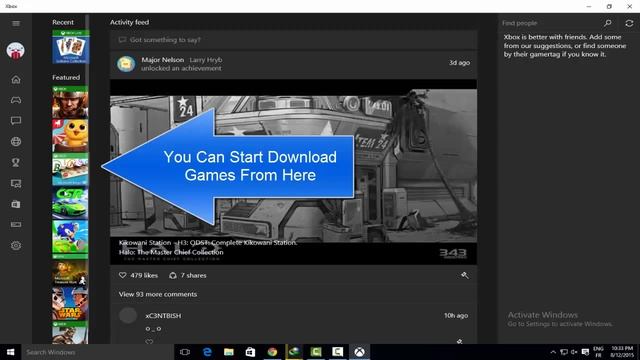Click the 7 shares count

click(x=193, y=276)
